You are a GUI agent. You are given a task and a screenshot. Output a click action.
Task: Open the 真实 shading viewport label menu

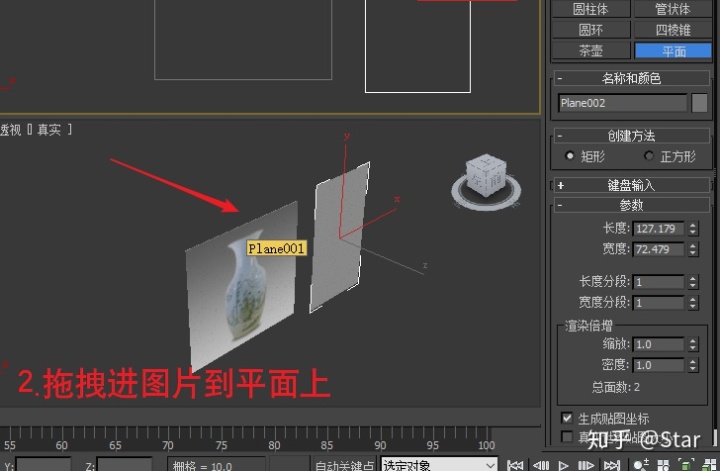pos(49,130)
